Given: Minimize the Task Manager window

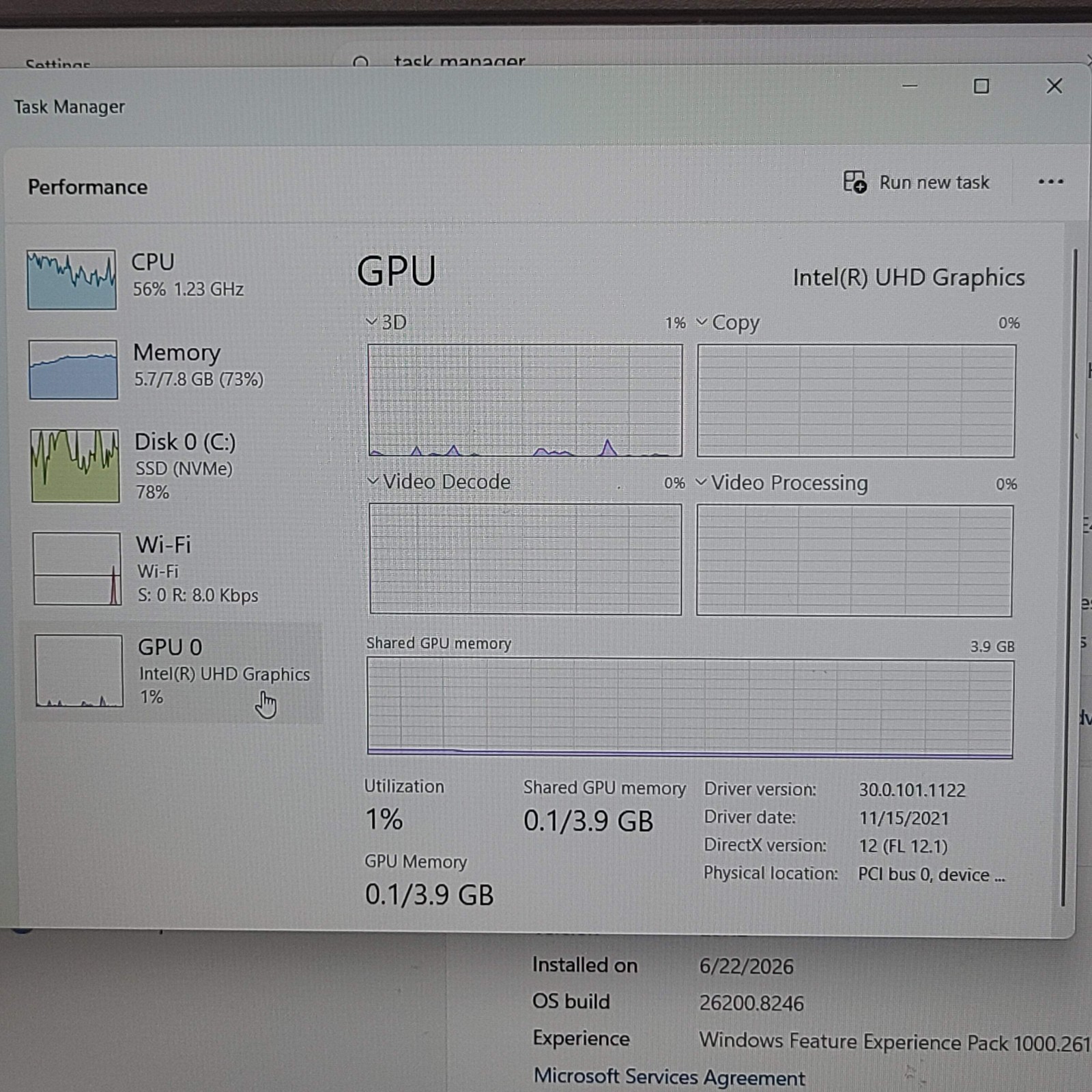Looking at the screenshot, I should coord(909,86).
